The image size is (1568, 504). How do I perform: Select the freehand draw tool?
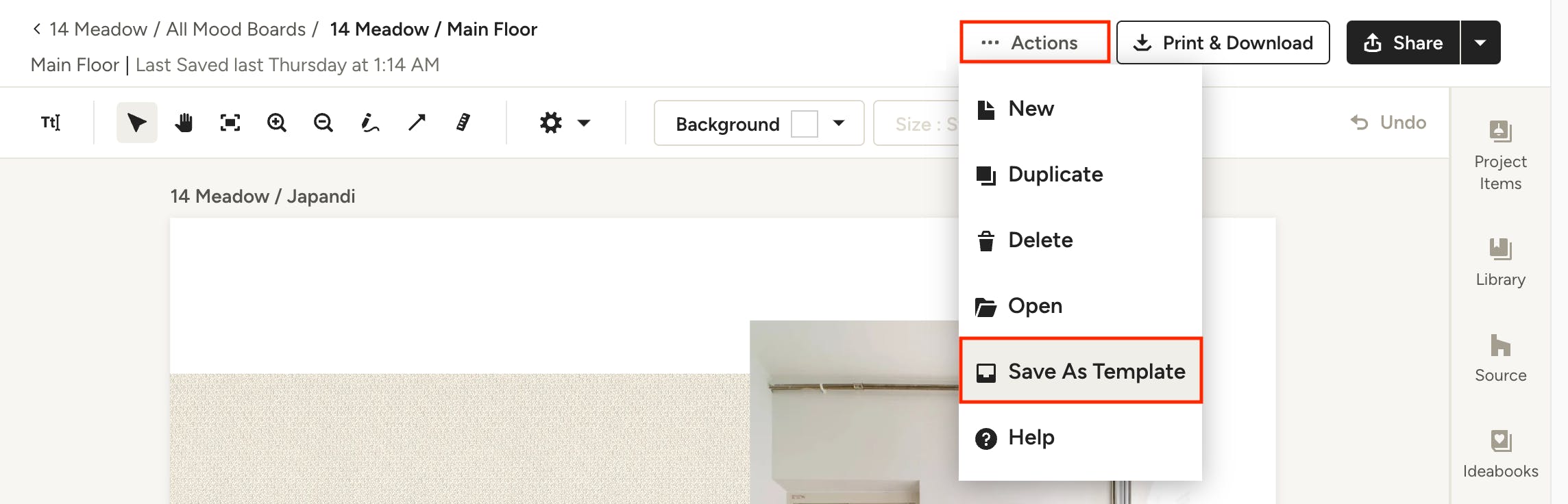click(370, 123)
